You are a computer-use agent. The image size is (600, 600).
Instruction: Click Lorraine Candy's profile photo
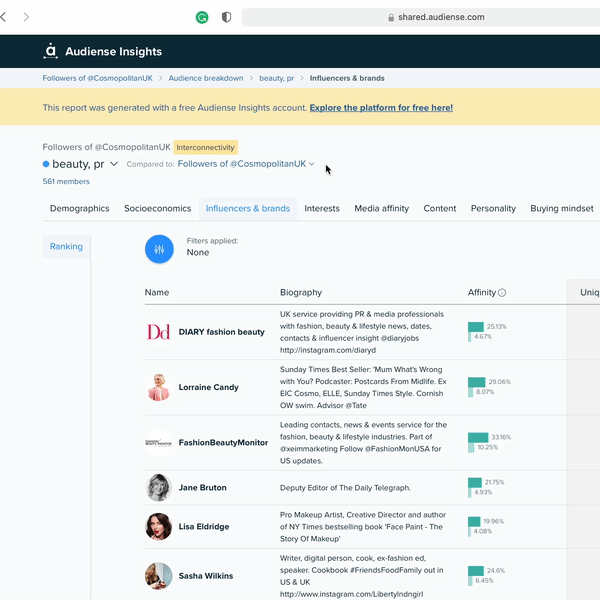coord(158,387)
